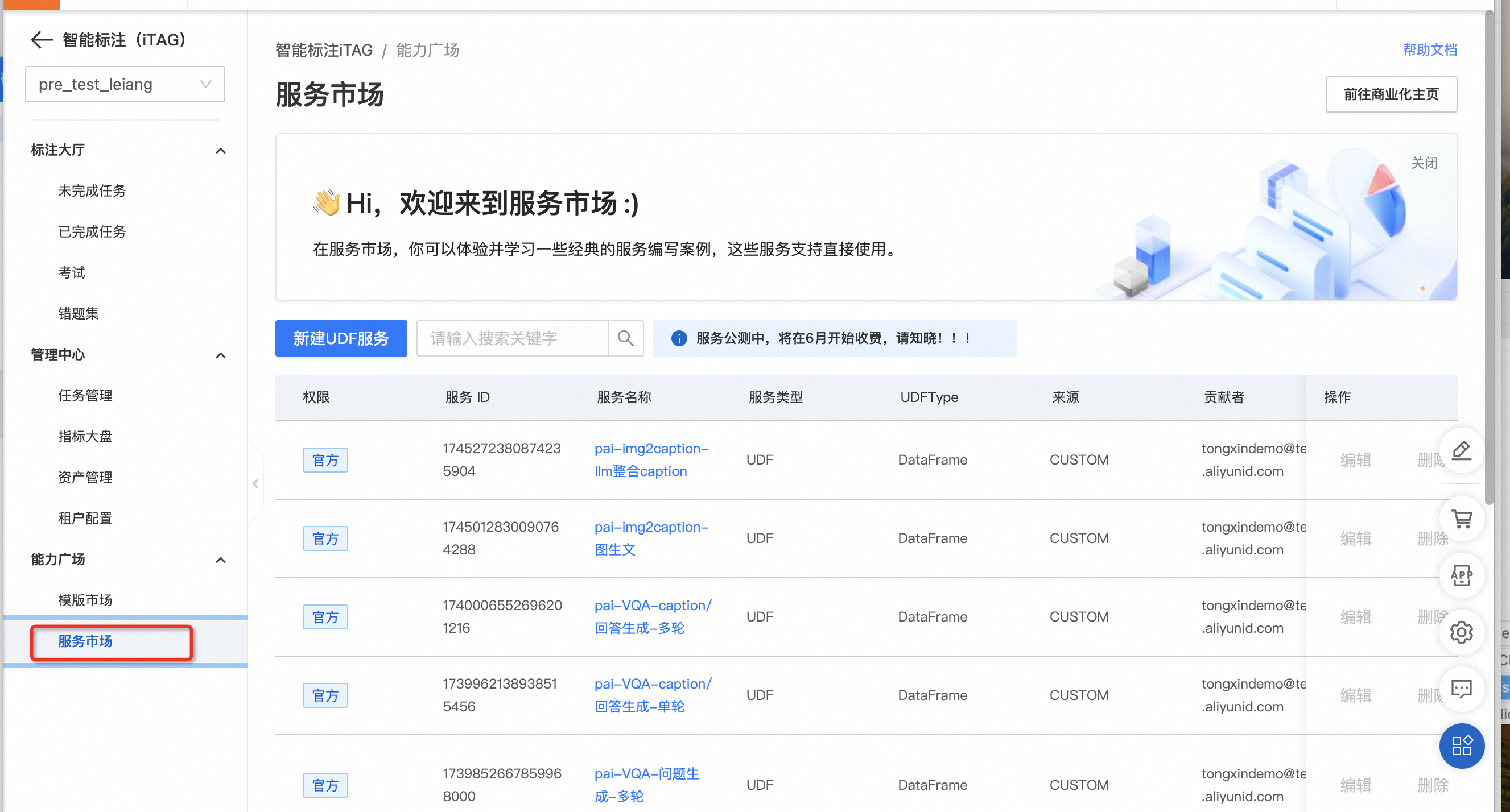The height and width of the screenshot is (812, 1510).
Task: Click the 贡献者 column header
Action: pyautogui.click(x=1223, y=397)
